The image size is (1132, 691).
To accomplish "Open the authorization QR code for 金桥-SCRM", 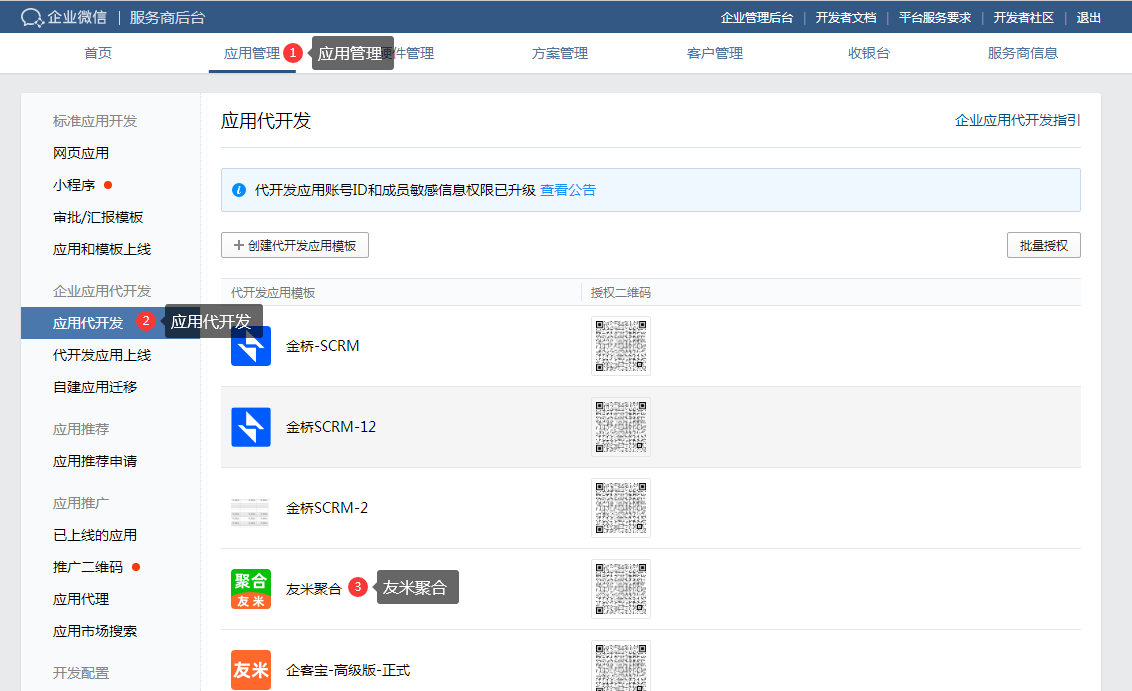I will tap(620, 346).
